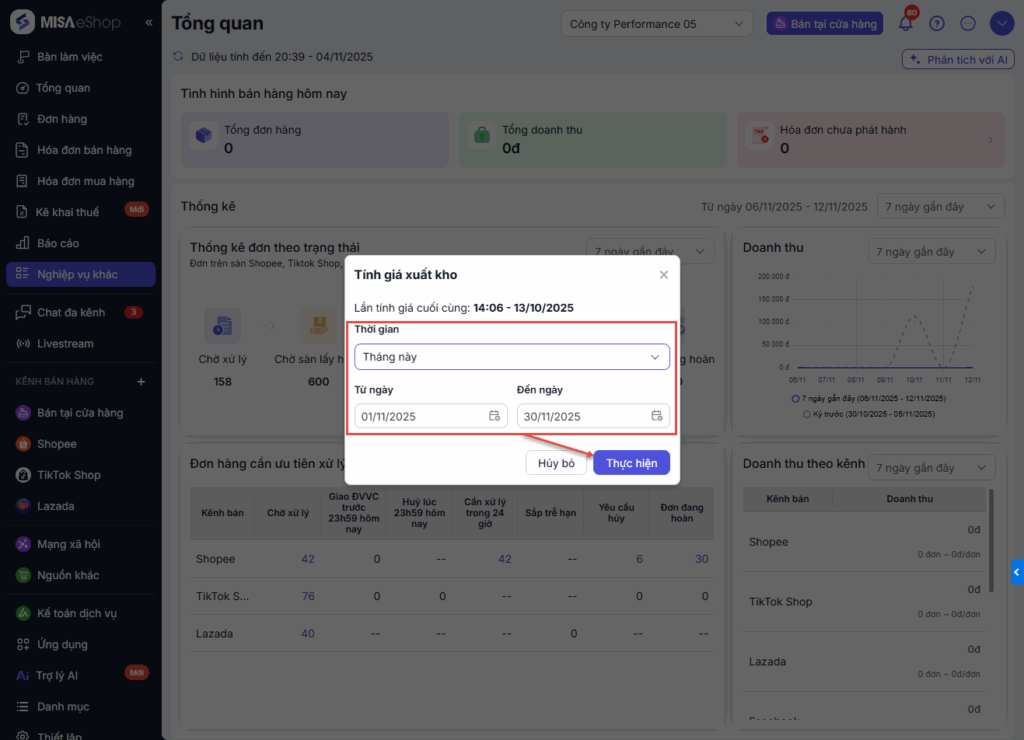Click calendar icon in Đến ngày field
Screen dimensions: 1024x740
[x=657, y=416]
